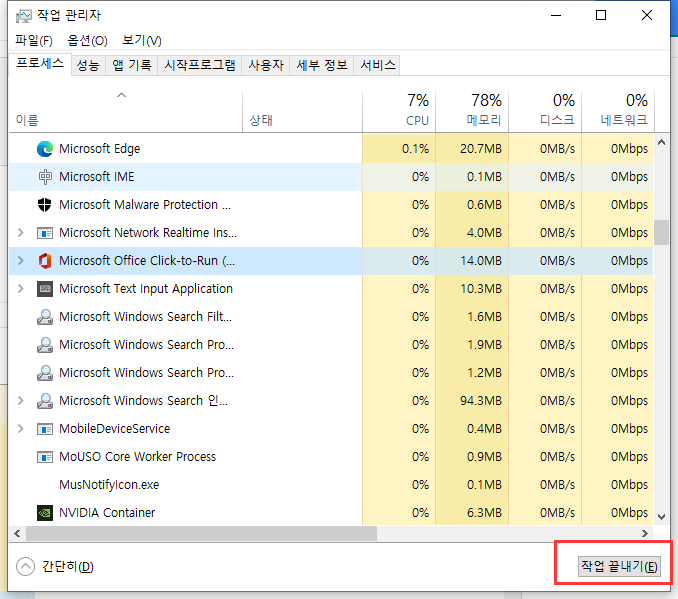Switch to the 사용자 tab
The height and width of the screenshot is (599, 678).
[x=266, y=65]
